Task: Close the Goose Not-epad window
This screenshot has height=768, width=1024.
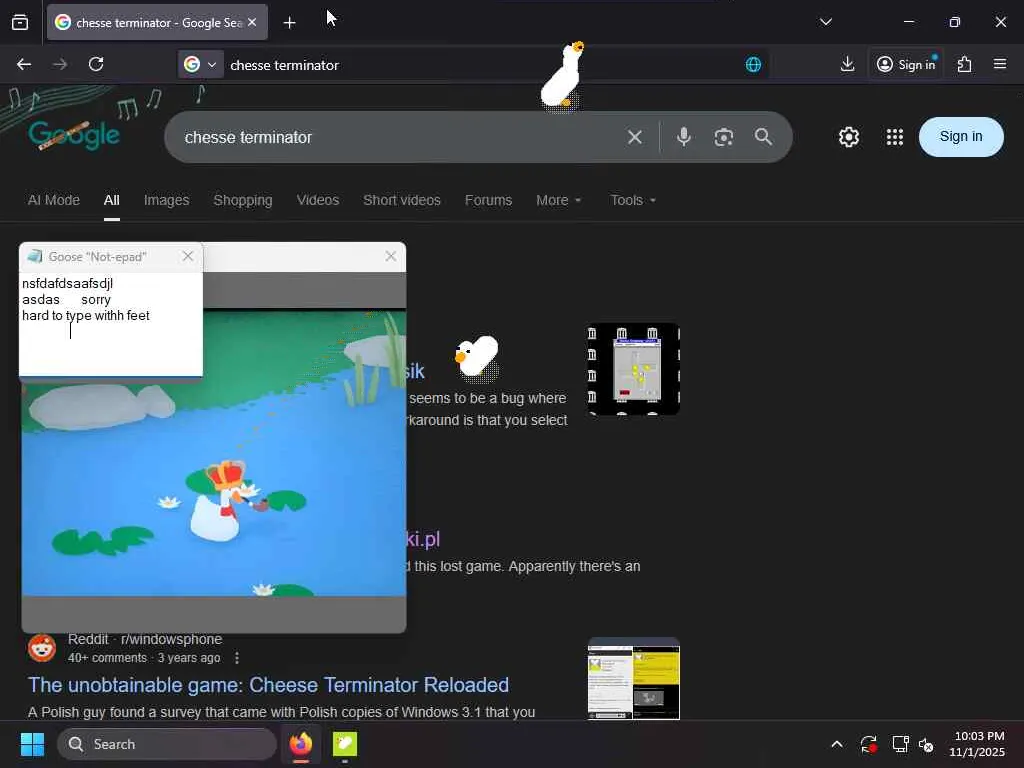Action: [x=188, y=256]
